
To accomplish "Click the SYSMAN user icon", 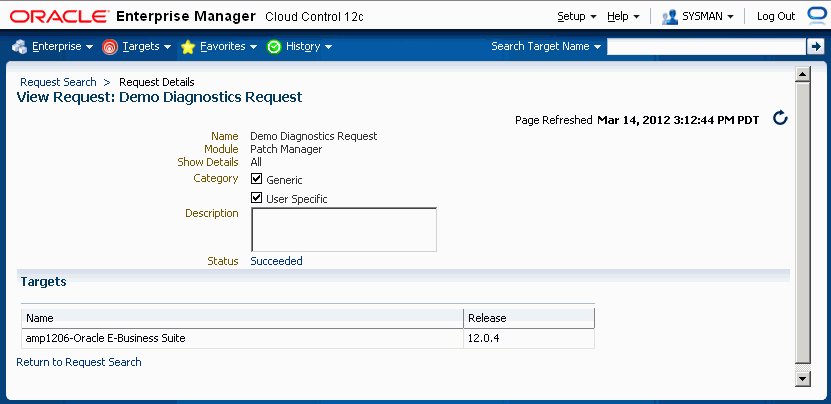I will pos(670,16).
